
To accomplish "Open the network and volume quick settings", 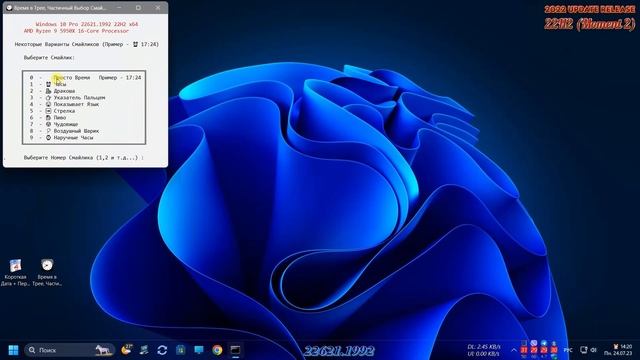I will [589, 350].
